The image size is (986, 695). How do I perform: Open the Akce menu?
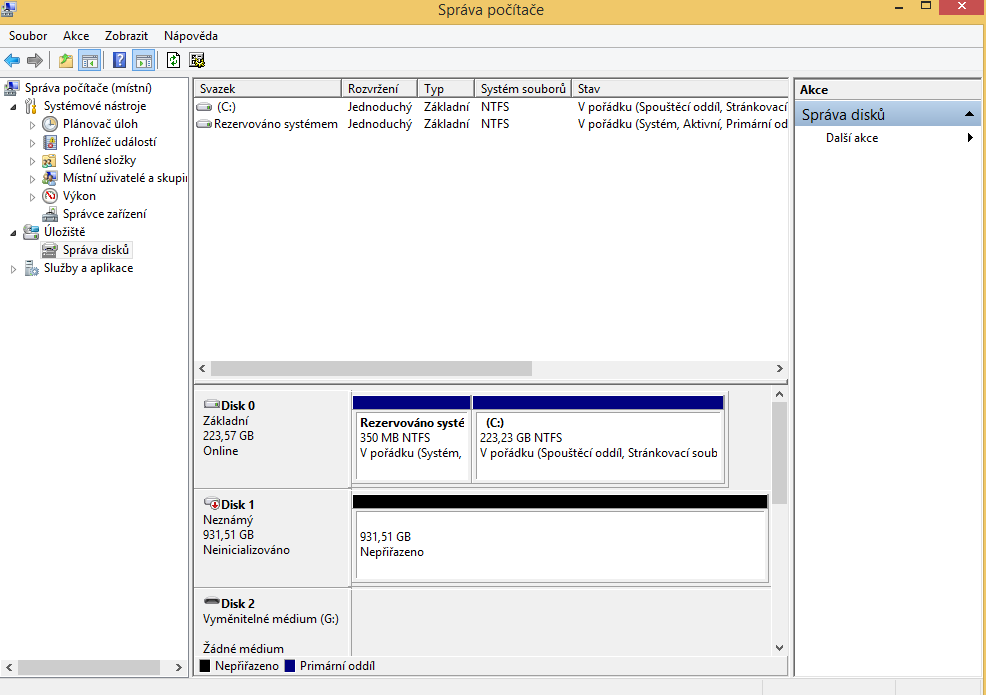[76, 36]
